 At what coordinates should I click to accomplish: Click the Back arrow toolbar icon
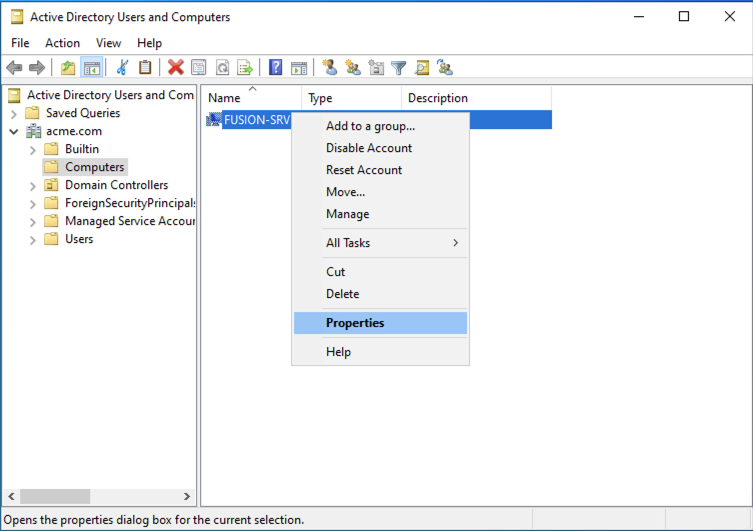pos(14,68)
